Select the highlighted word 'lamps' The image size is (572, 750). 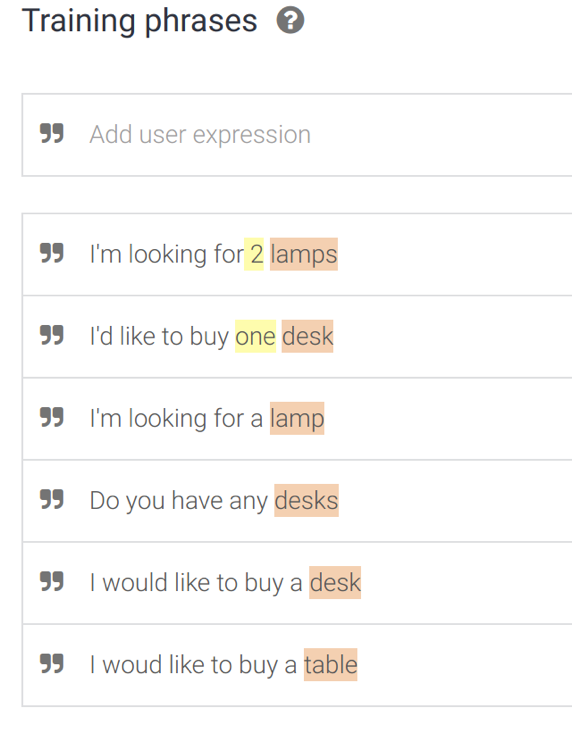pyautogui.click(x=304, y=254)
